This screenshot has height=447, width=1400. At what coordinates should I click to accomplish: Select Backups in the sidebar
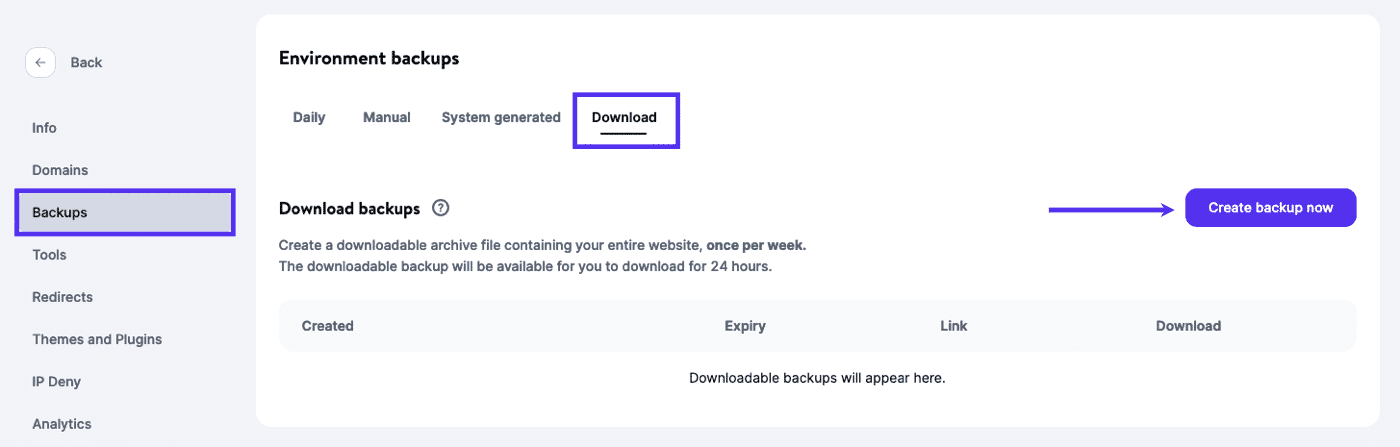click(60, 213)
